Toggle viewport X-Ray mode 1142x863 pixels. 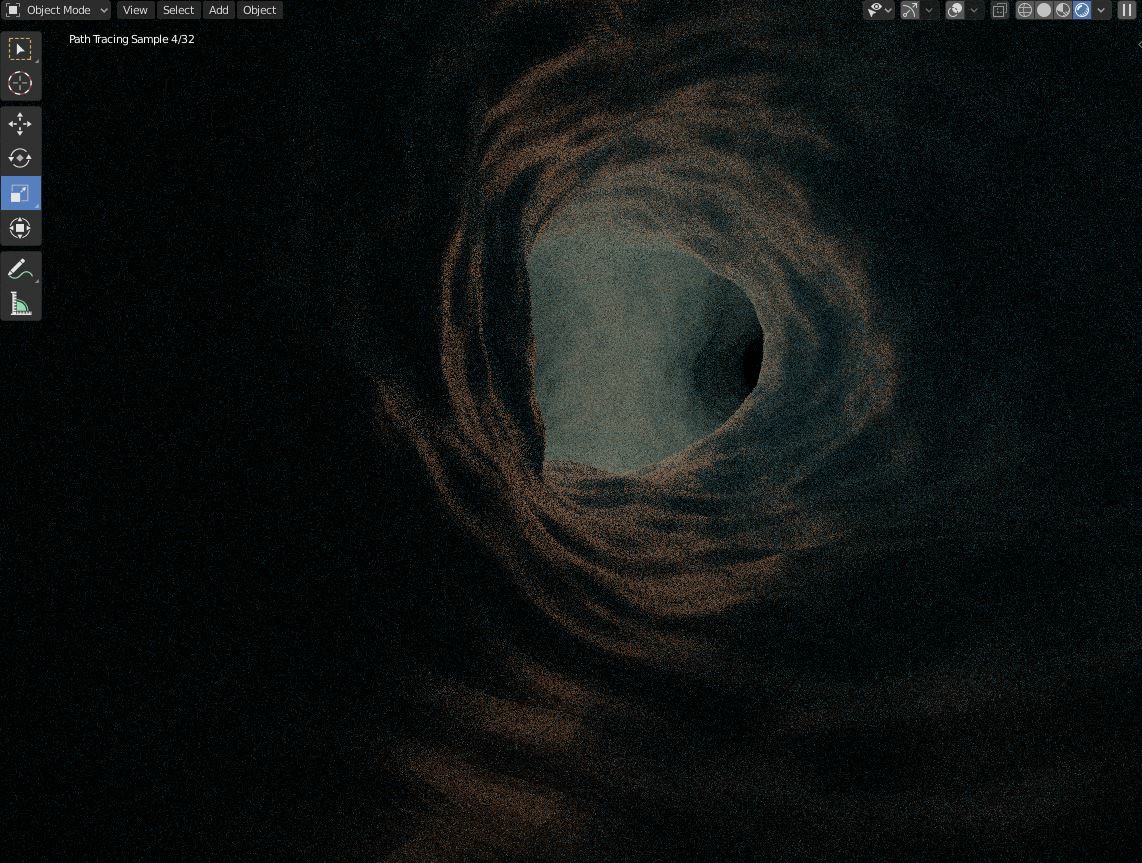point(1000,10)
